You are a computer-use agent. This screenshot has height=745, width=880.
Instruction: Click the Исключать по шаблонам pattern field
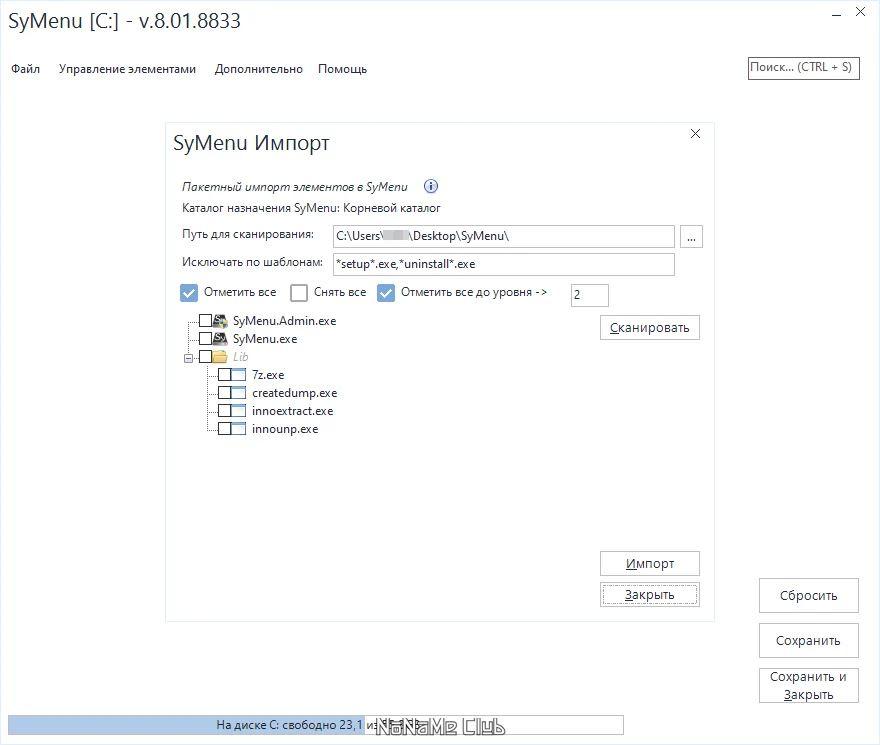(x=503, y=264)
